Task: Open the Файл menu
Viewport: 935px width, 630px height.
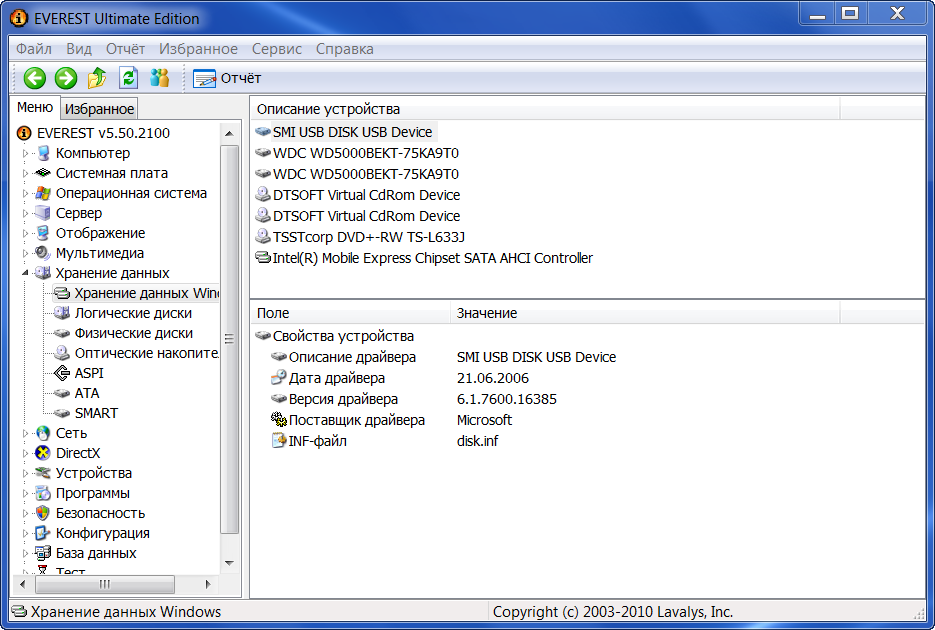Action: (x=33, y=49)
